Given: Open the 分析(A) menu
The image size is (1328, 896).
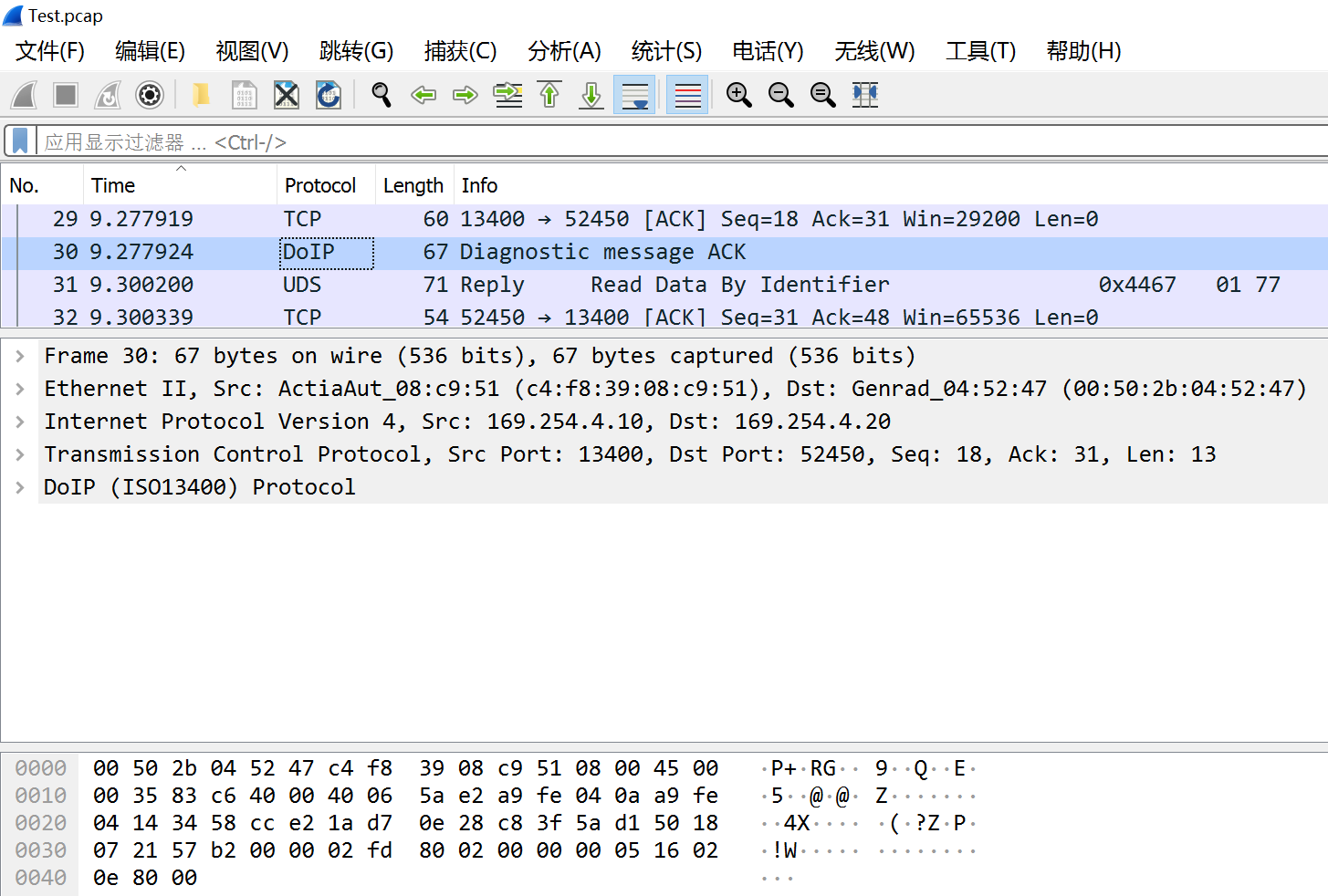Looking at the screenshot, I should tap(563, 51).
